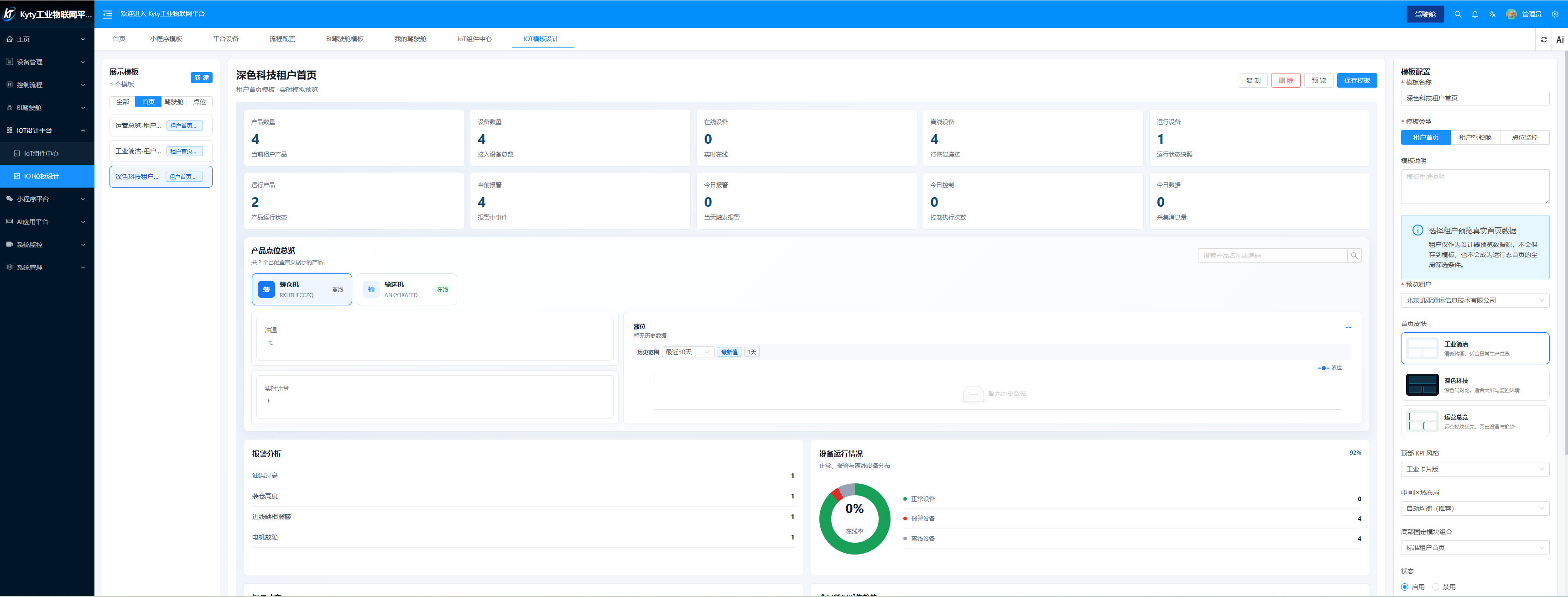Filter templates by the 驾驶舱 tab
1568x597 pixels.
173,102
